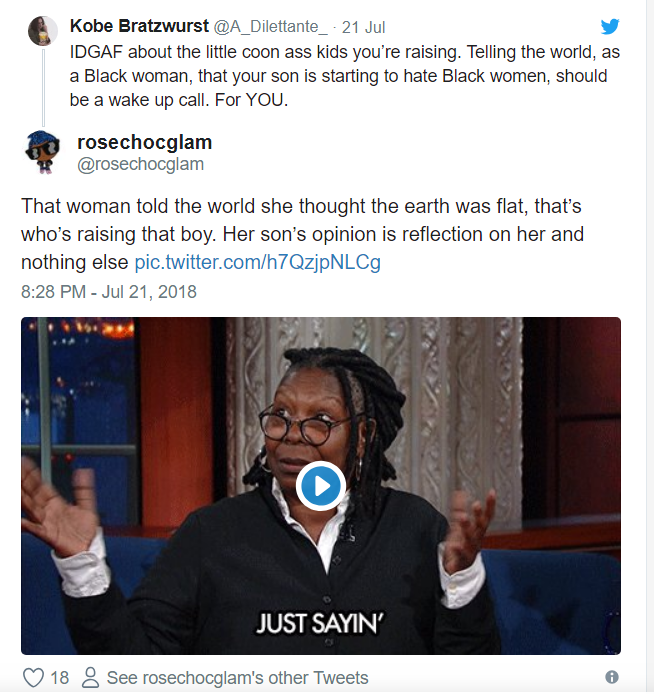Click the 21 Jul date on the parent tweet

[363, 27]
